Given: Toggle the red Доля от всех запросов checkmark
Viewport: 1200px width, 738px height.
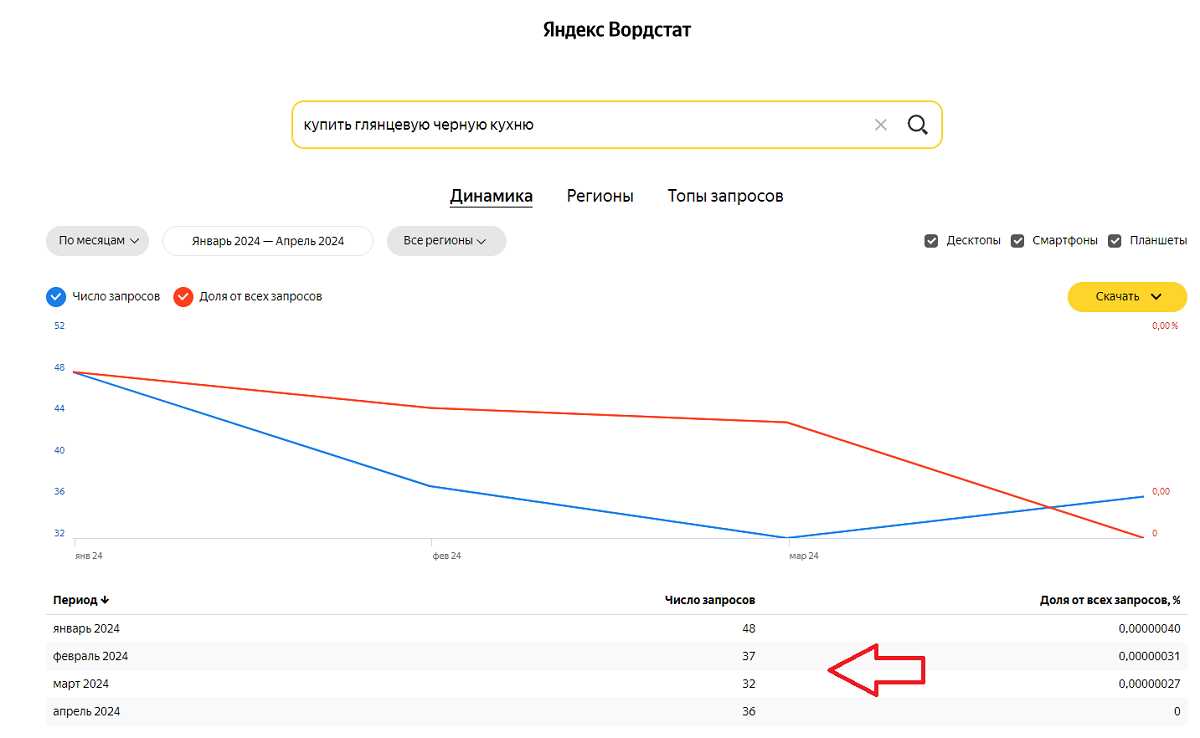Looking at the screenshot, I should coord(183,297).
